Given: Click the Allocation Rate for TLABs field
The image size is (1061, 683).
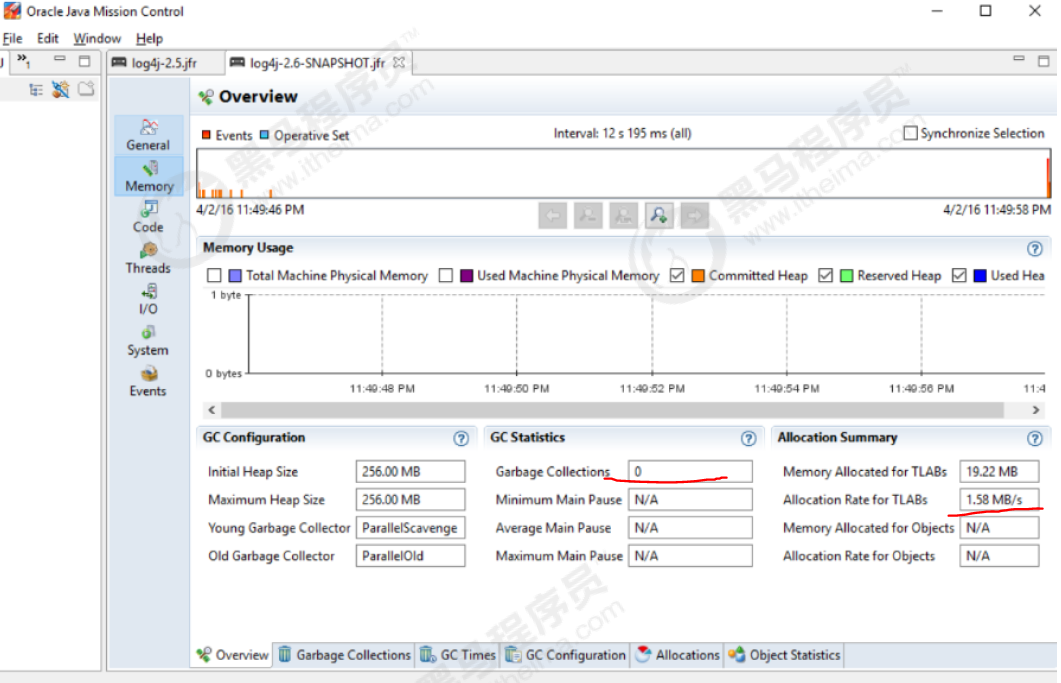Looking at the screenshot, I should pyautogui.click(x=999, y=500).
